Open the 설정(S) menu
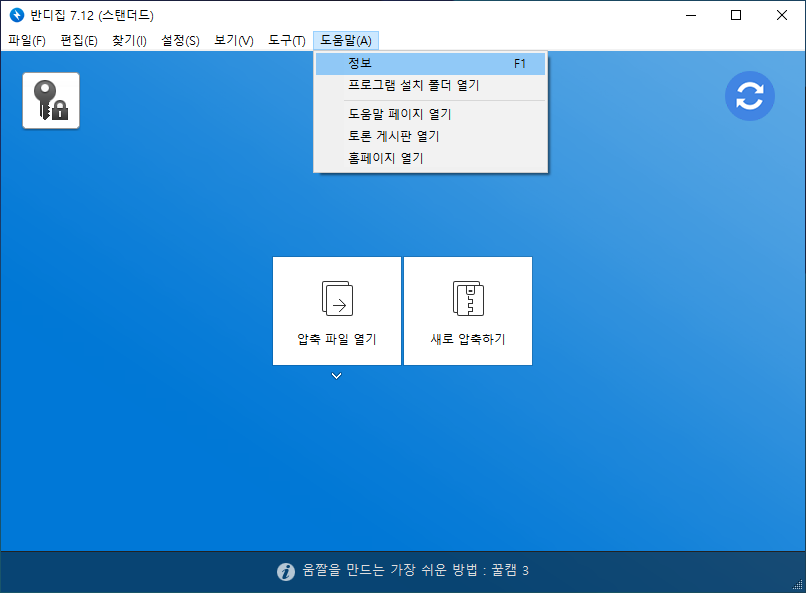 tap(180, 41)
